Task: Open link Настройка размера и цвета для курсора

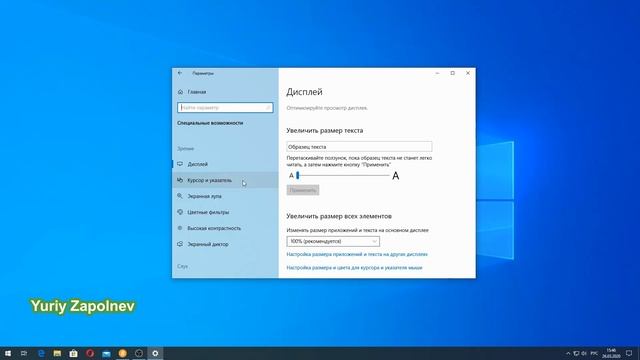Action: [354, 268]
